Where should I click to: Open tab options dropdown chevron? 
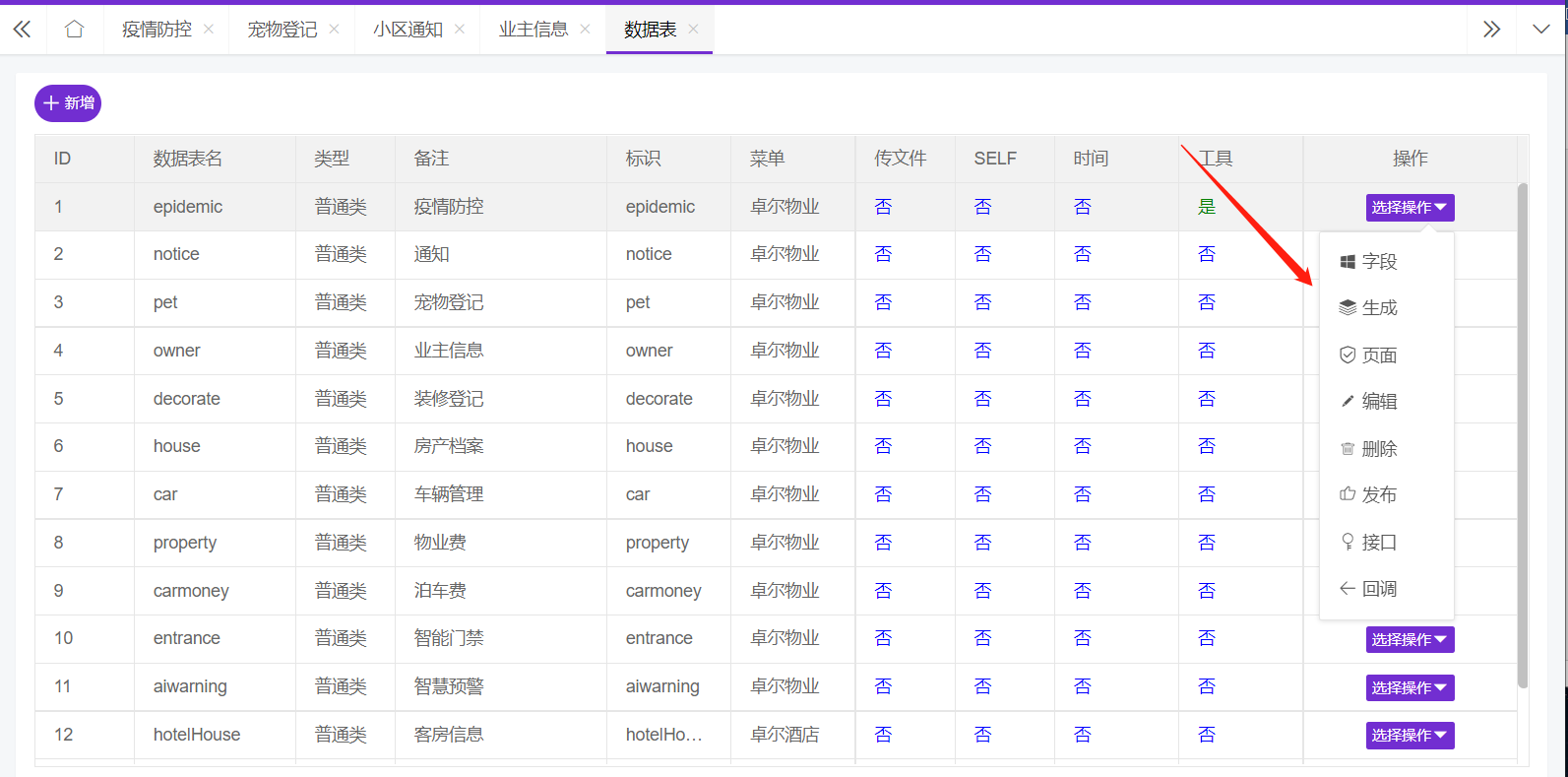(1541, 30)
